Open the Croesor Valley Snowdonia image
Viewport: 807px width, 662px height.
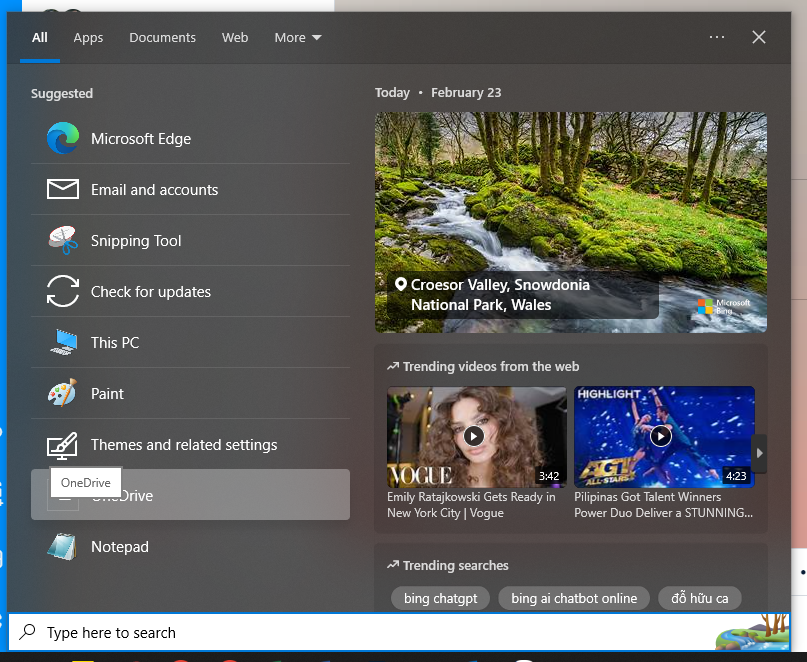tap(571, 222)
